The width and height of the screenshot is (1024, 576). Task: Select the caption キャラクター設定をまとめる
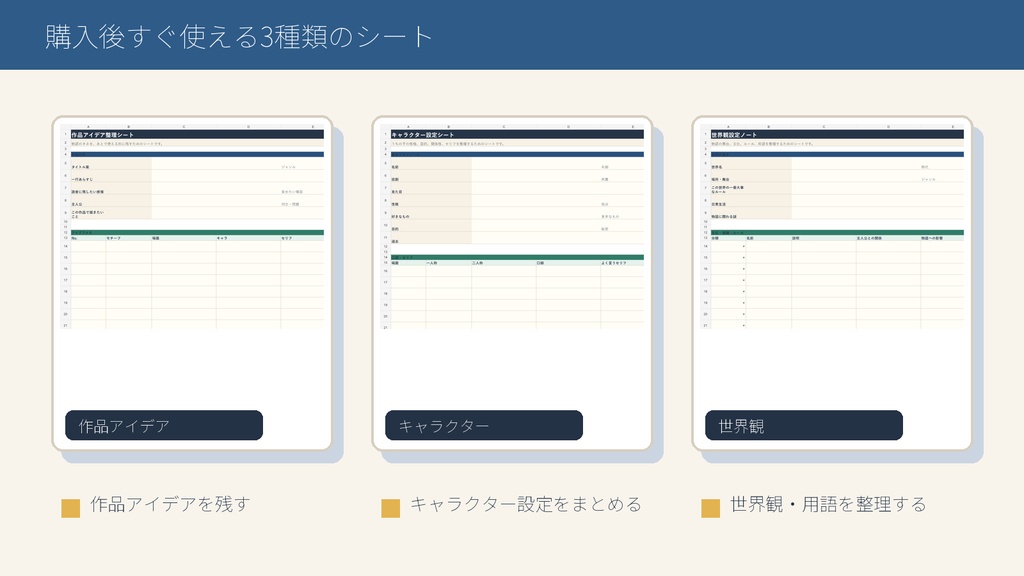526,504
